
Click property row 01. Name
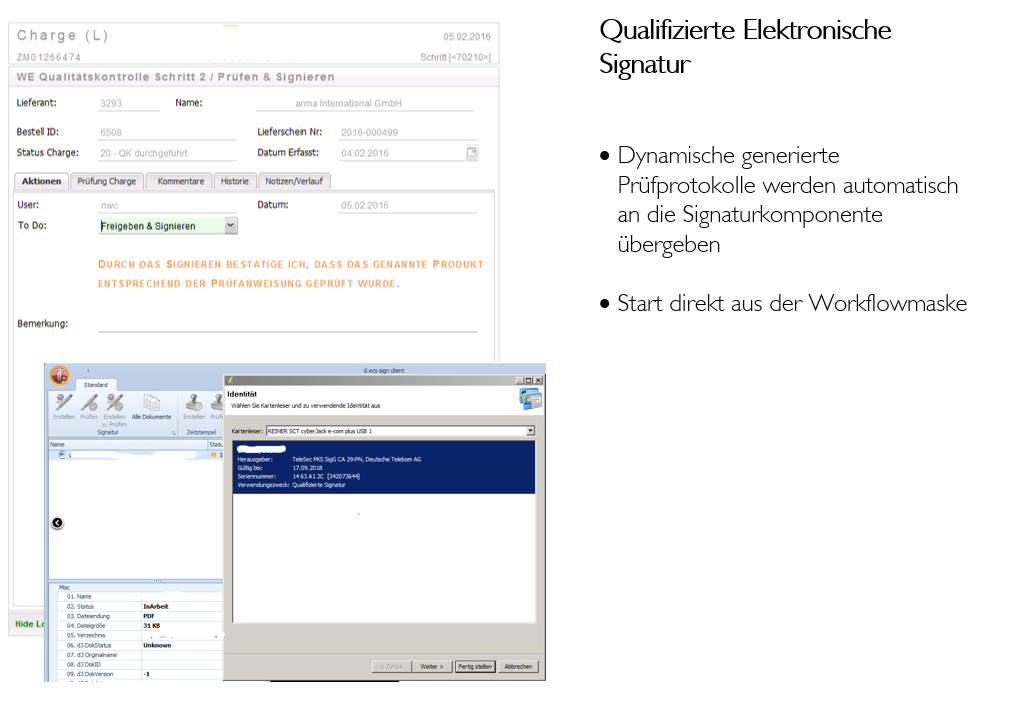pyautogui.click(x=140, y=597)
